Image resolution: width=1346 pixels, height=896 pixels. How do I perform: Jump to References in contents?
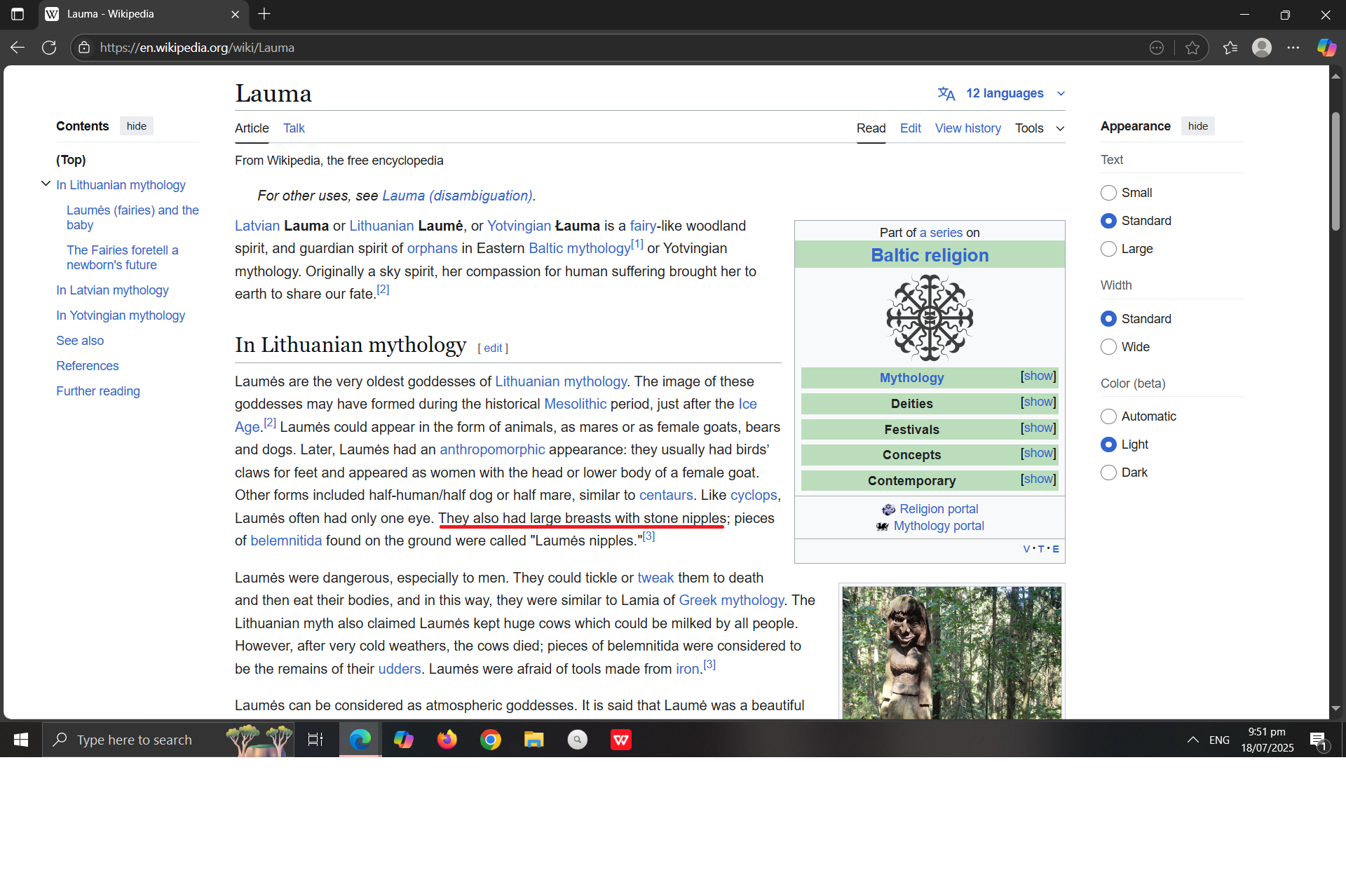[x=88, y=366]
